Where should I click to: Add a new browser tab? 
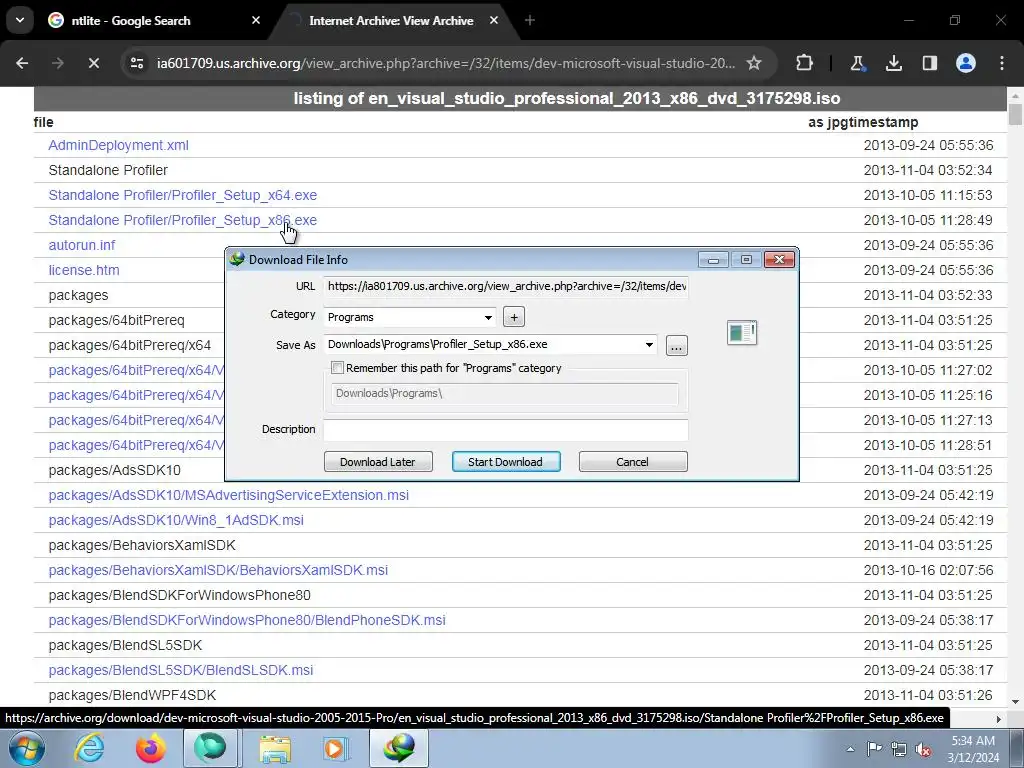click(x=530, y=20)
